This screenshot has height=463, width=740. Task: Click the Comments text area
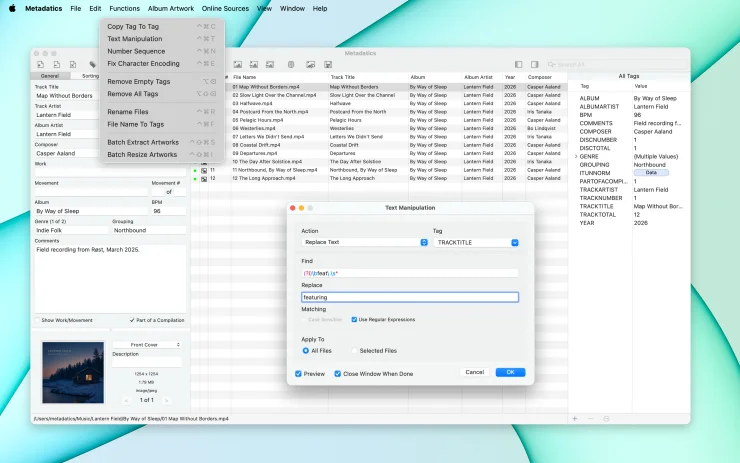point(110,278)
